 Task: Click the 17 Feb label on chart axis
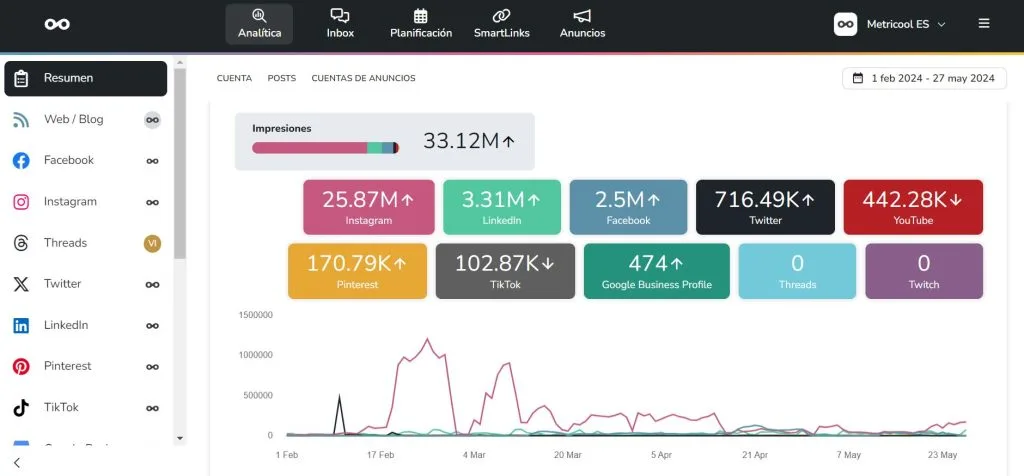click(380, 455)
